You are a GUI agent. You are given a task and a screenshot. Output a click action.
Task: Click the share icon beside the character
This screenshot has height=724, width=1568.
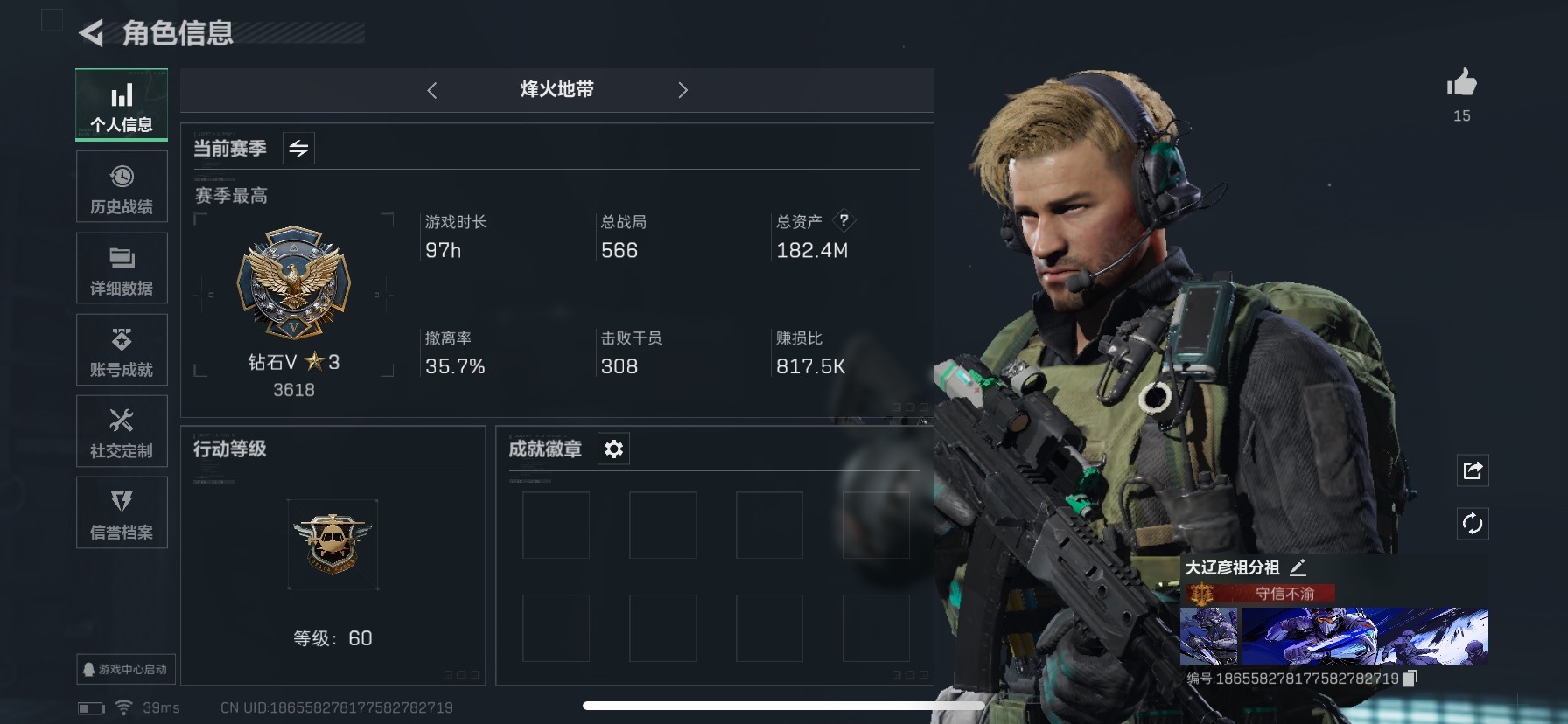click(1473, 470)
